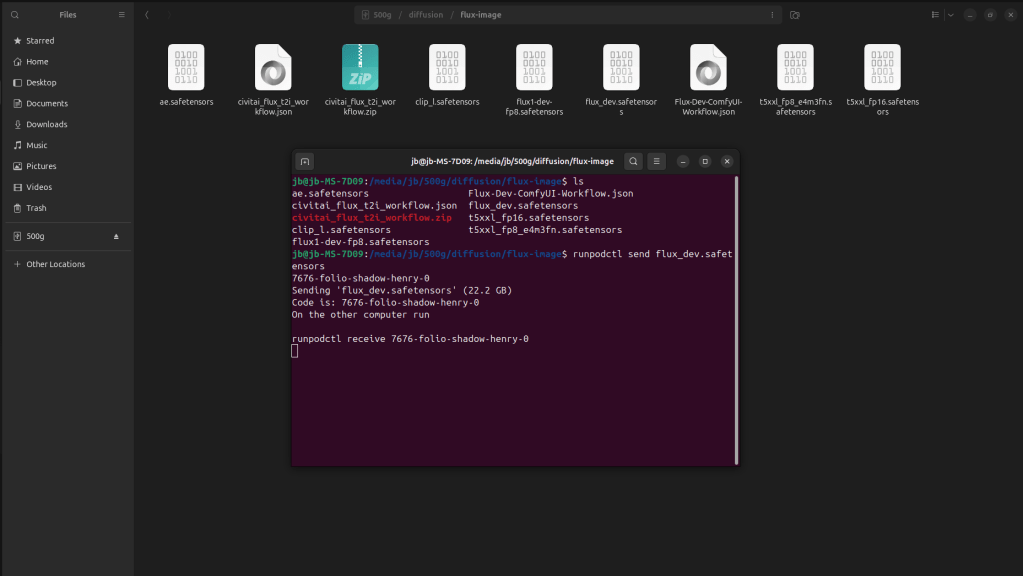Go back with the back arrow
This screenshot has width=1023, height=576.
pos(148,15)
